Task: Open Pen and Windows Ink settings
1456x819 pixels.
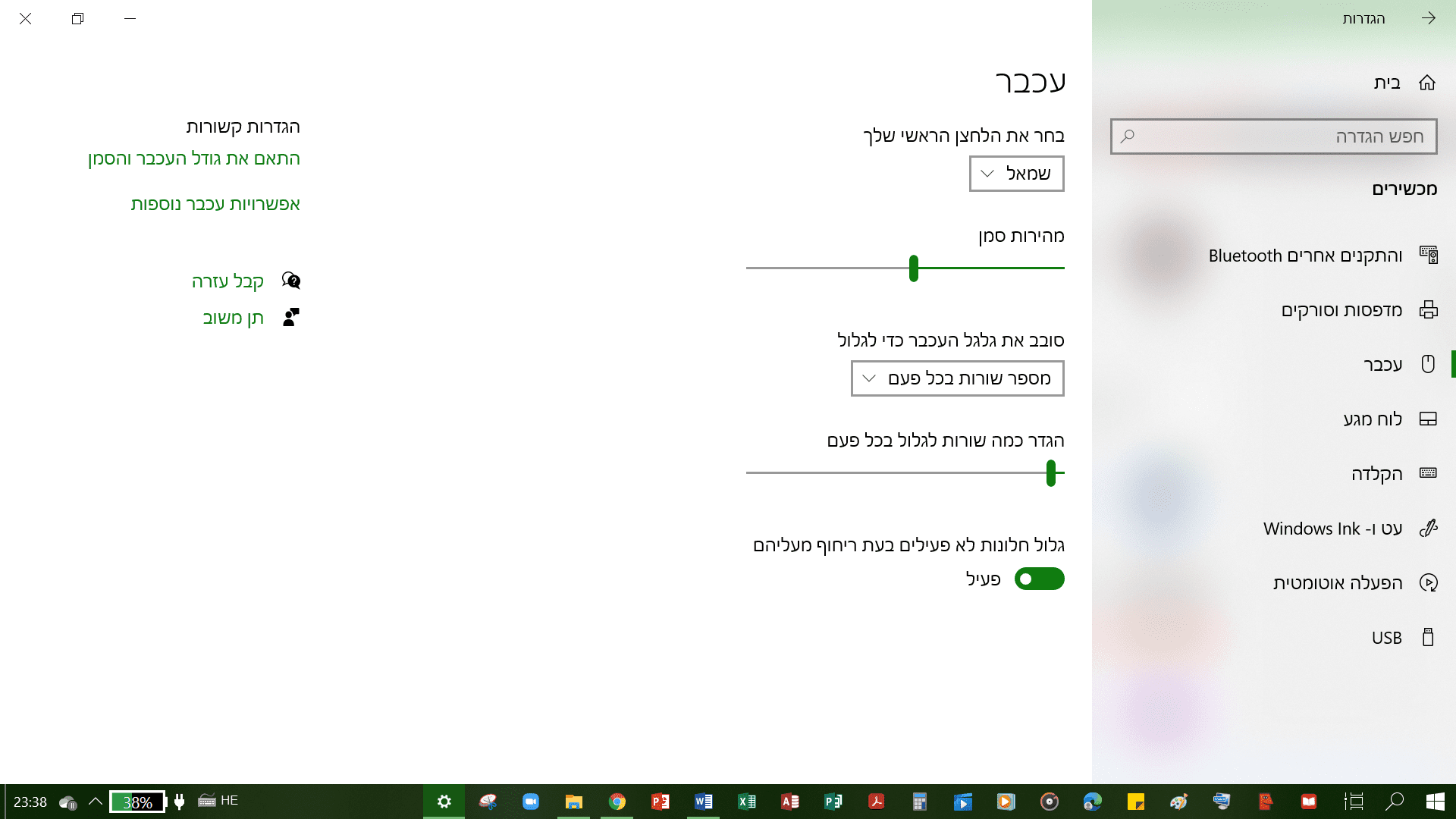Action: click(x=1332, y=529)
